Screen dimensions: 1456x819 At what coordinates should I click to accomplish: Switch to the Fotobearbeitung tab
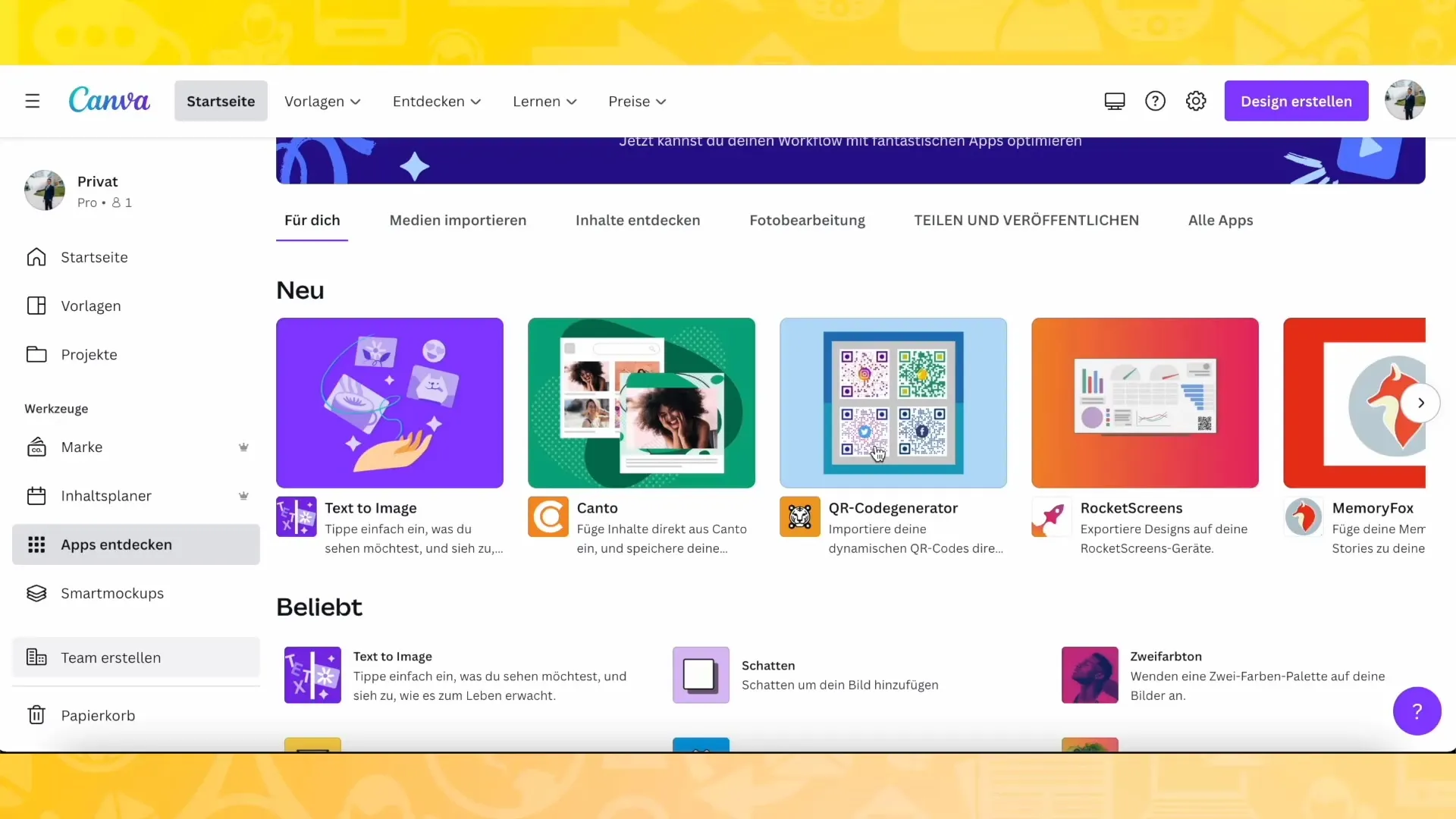807,220
